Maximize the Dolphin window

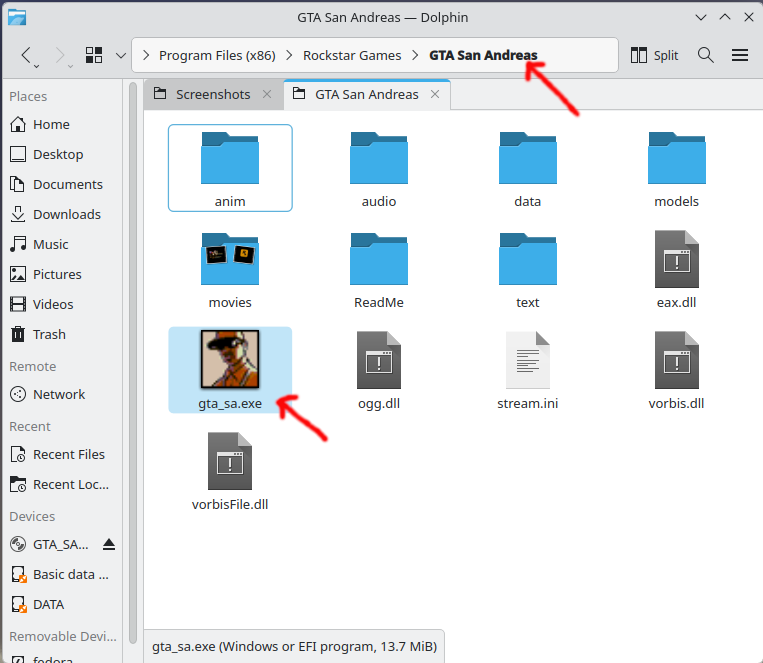[725, 18]
